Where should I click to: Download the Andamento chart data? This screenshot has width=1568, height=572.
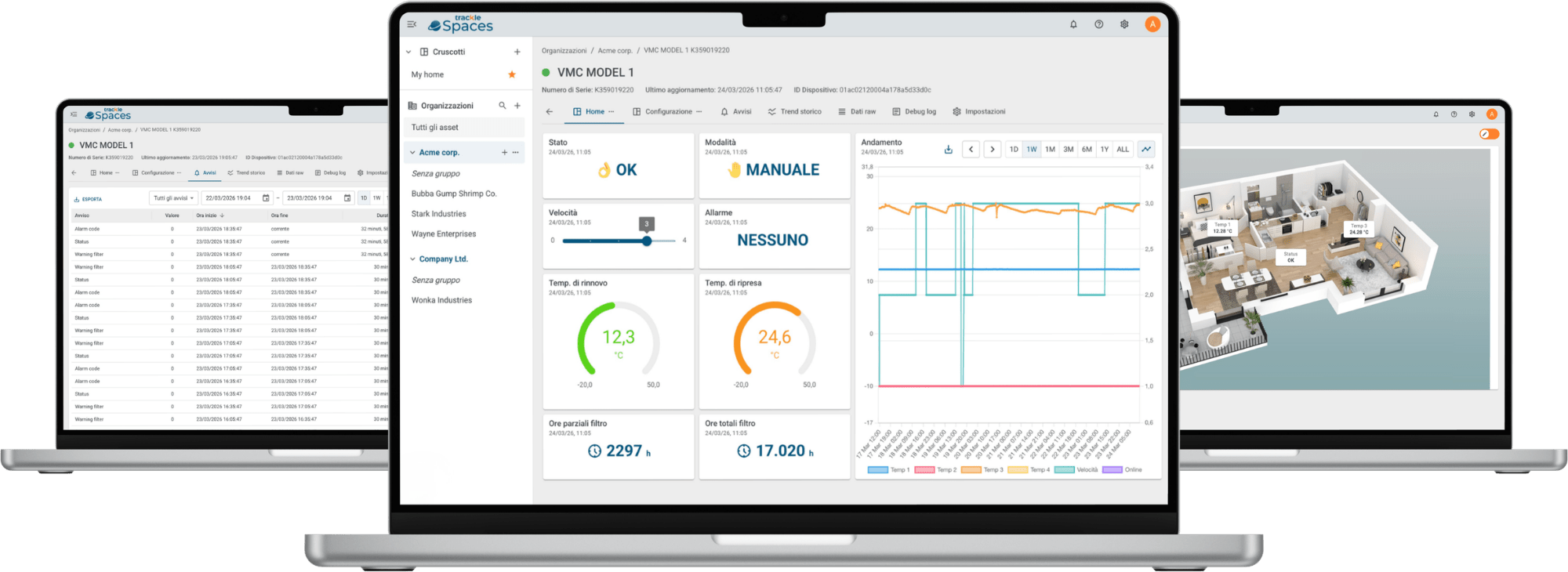click(x=949, y=149)
